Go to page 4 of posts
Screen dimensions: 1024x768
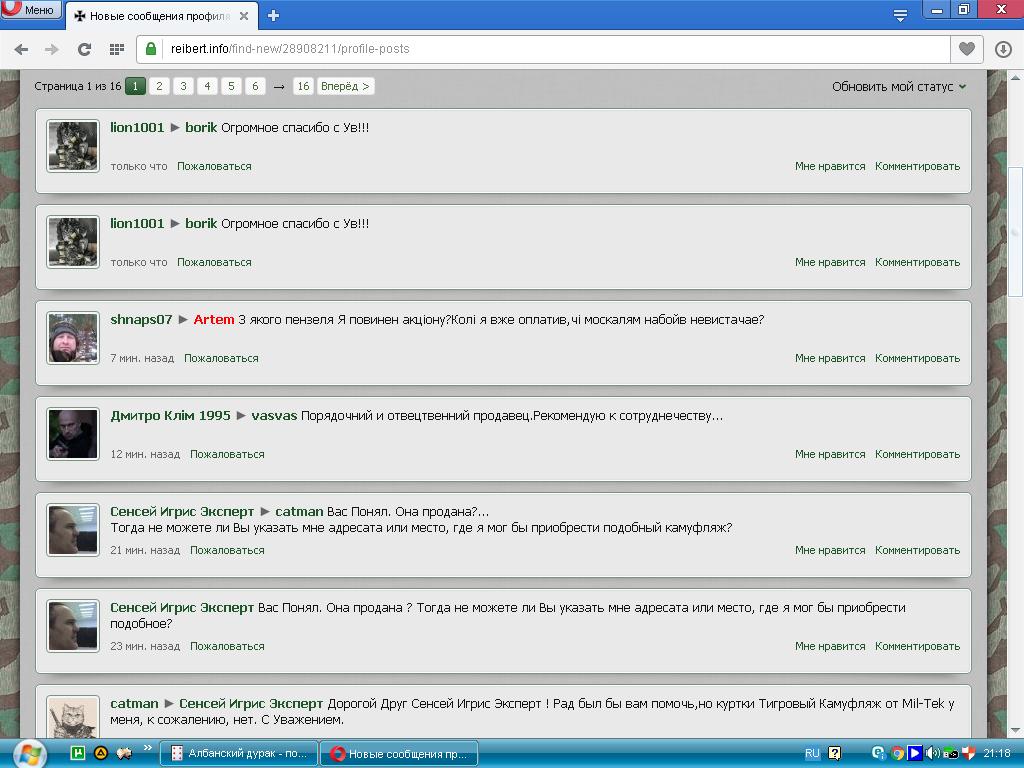(207, 86)
